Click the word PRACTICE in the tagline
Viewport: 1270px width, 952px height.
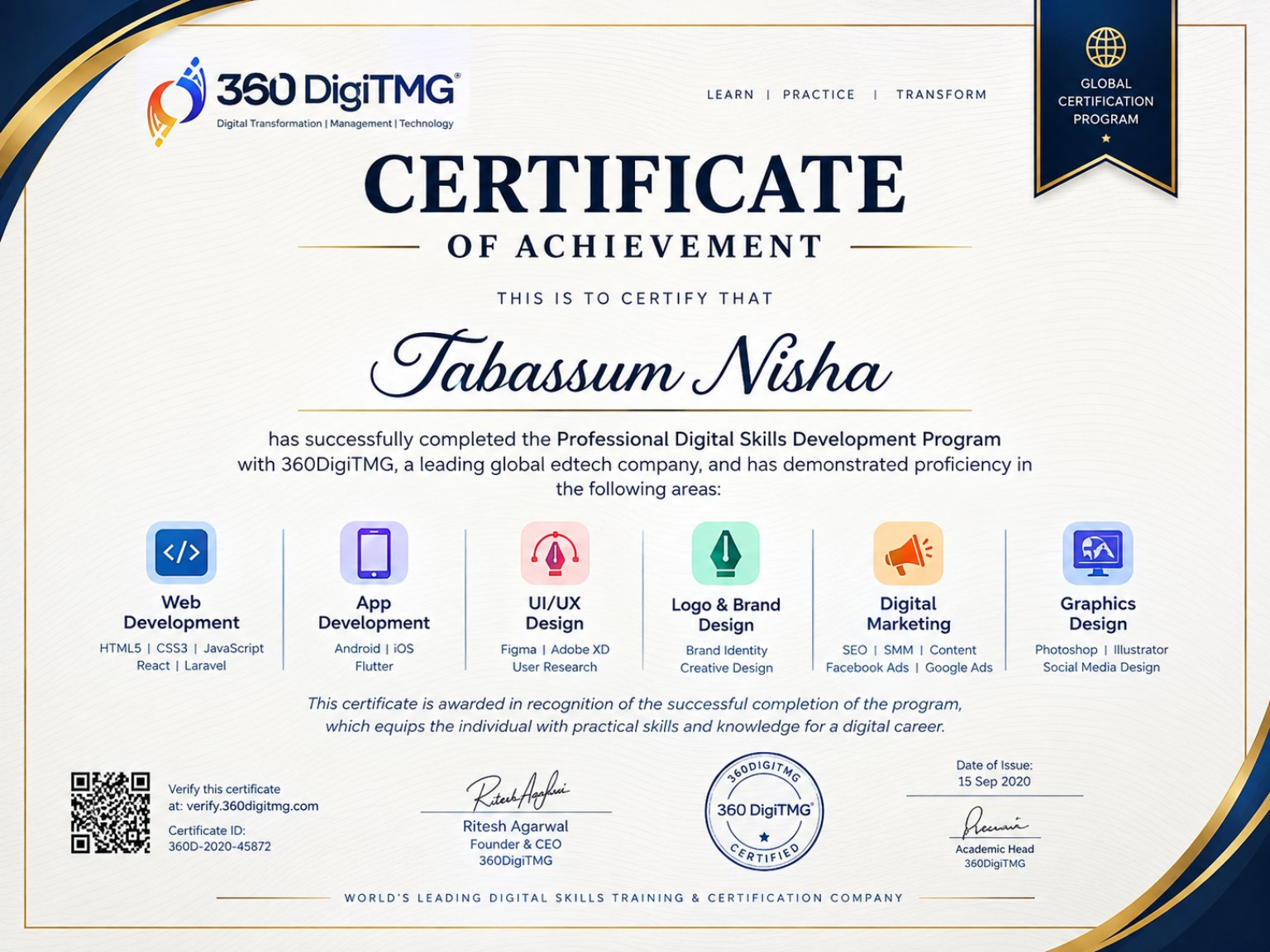[x=819, y=94]
